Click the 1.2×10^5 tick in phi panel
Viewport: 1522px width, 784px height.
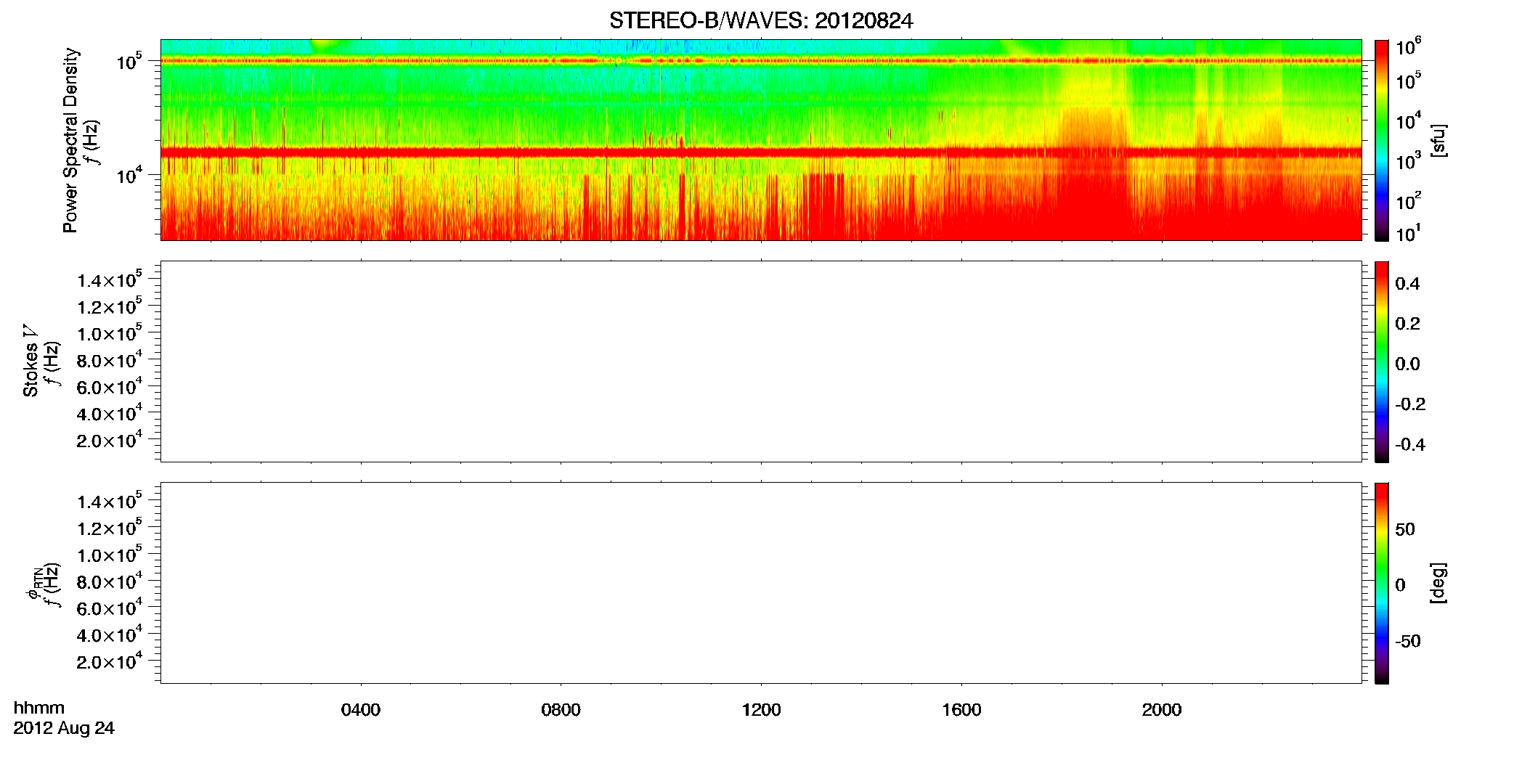coord(110,528)
